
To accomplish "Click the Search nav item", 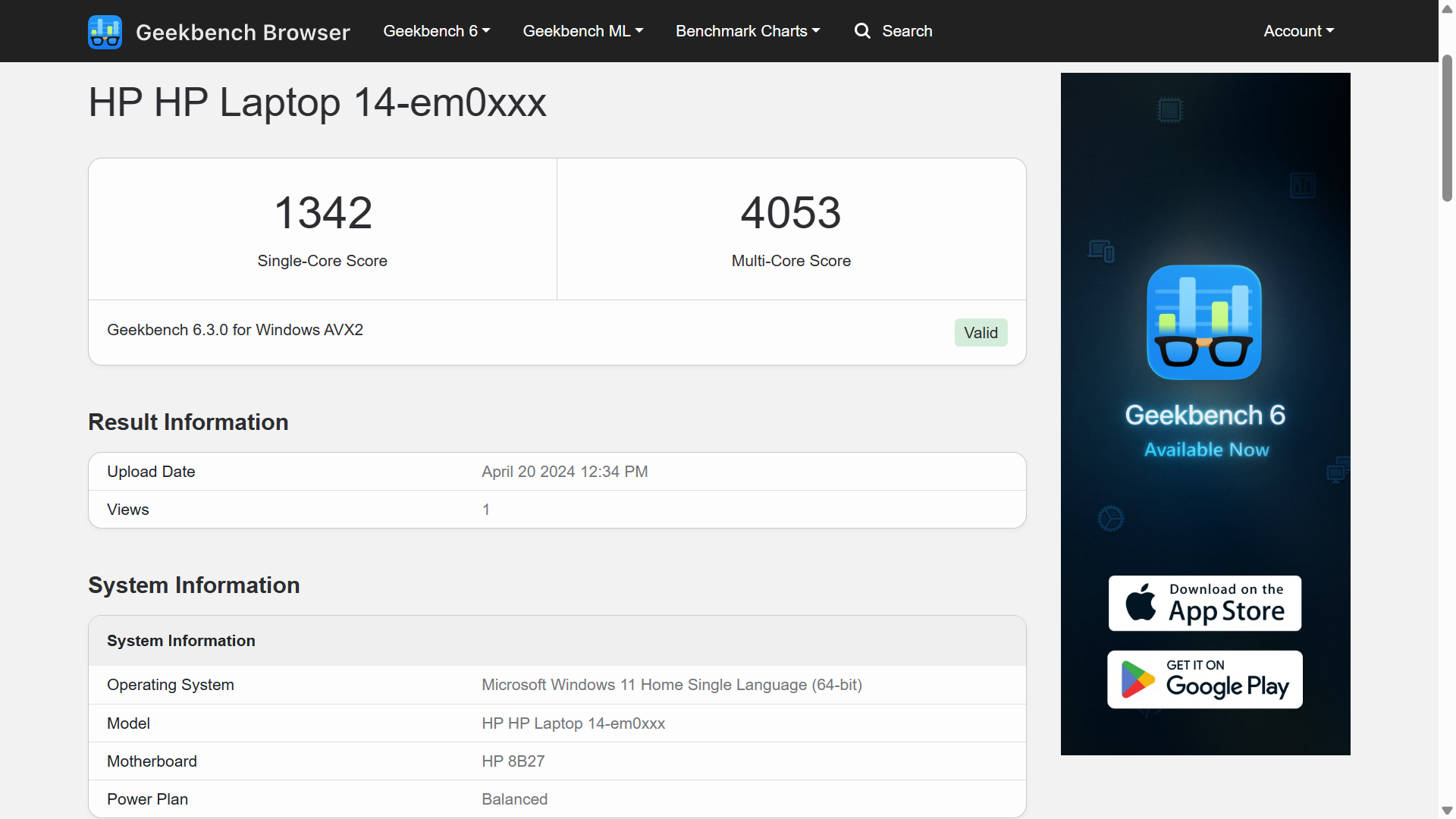I will 907,31.
